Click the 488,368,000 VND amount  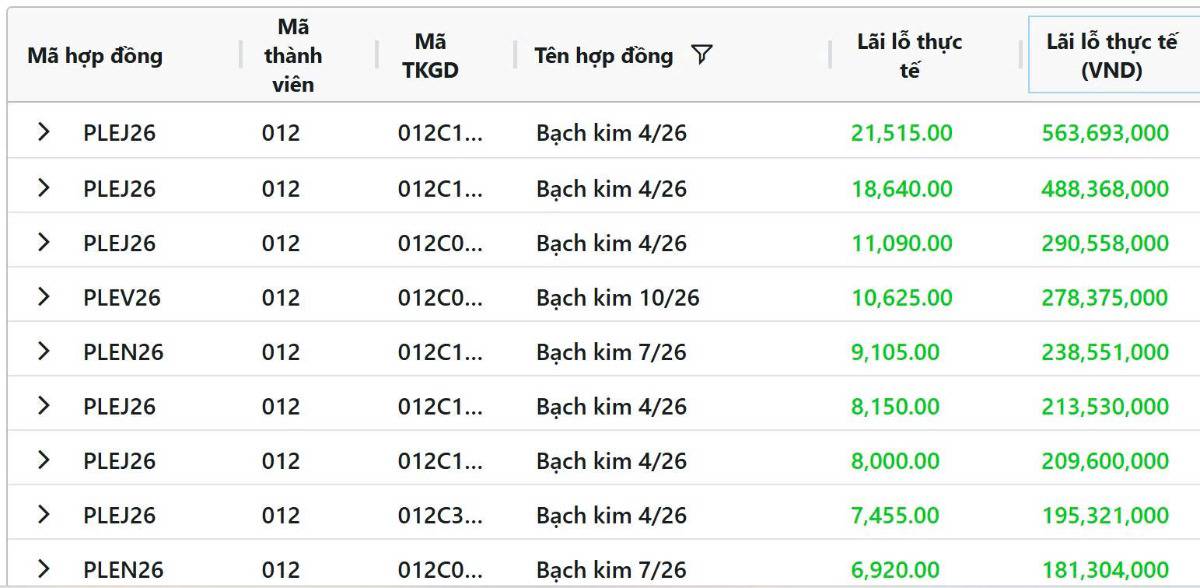[x=1105, y=188]
